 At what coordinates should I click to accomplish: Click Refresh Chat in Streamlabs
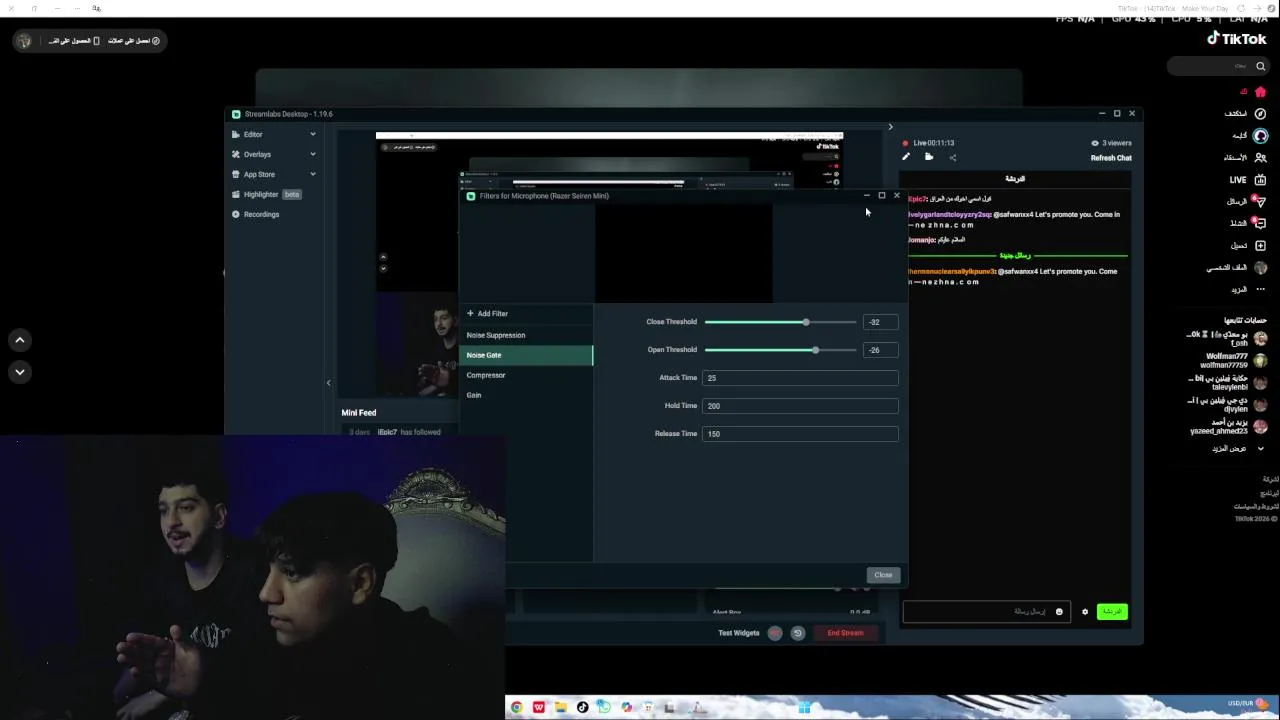click(x=1111, y=158)
